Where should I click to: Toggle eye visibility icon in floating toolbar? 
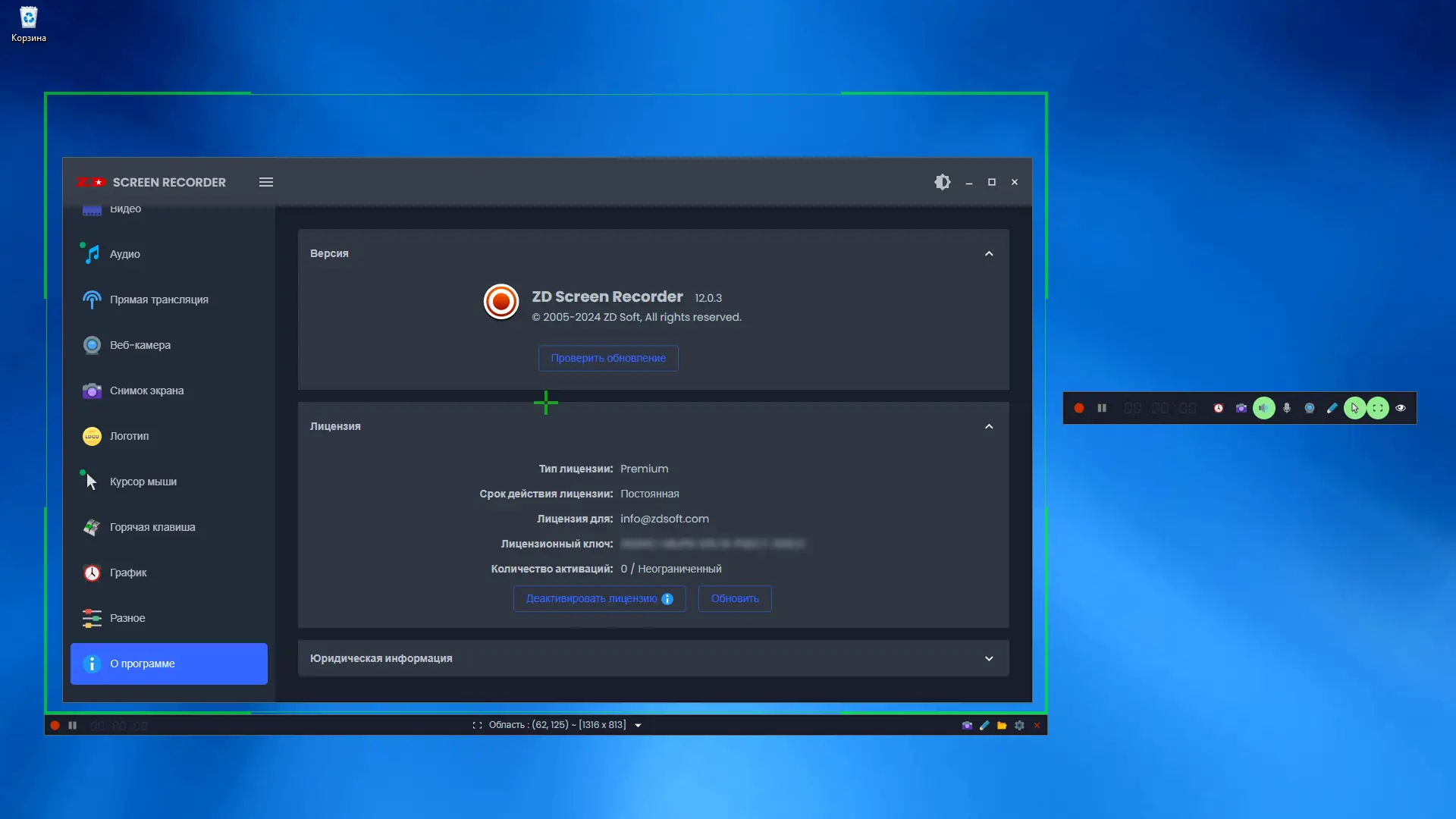pos(1401,408)
